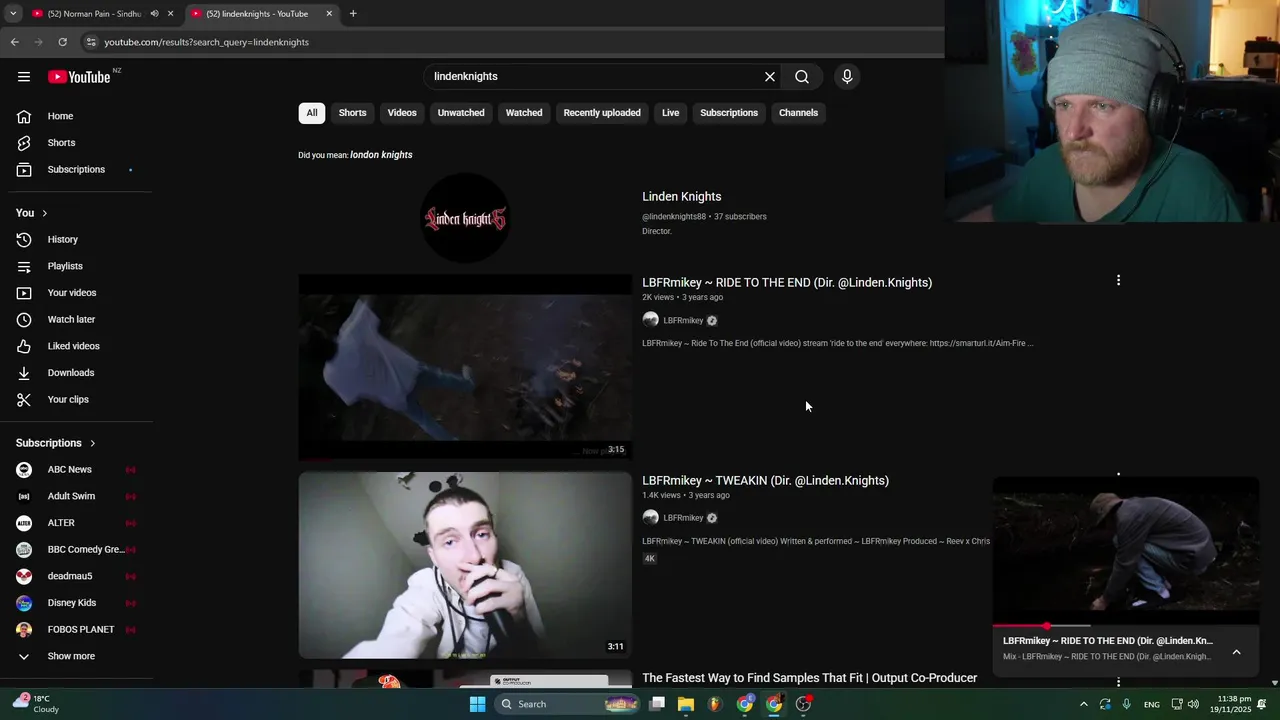Click the browser address bar URL
Screen dimensions: 1280x720
coord(206,42)
